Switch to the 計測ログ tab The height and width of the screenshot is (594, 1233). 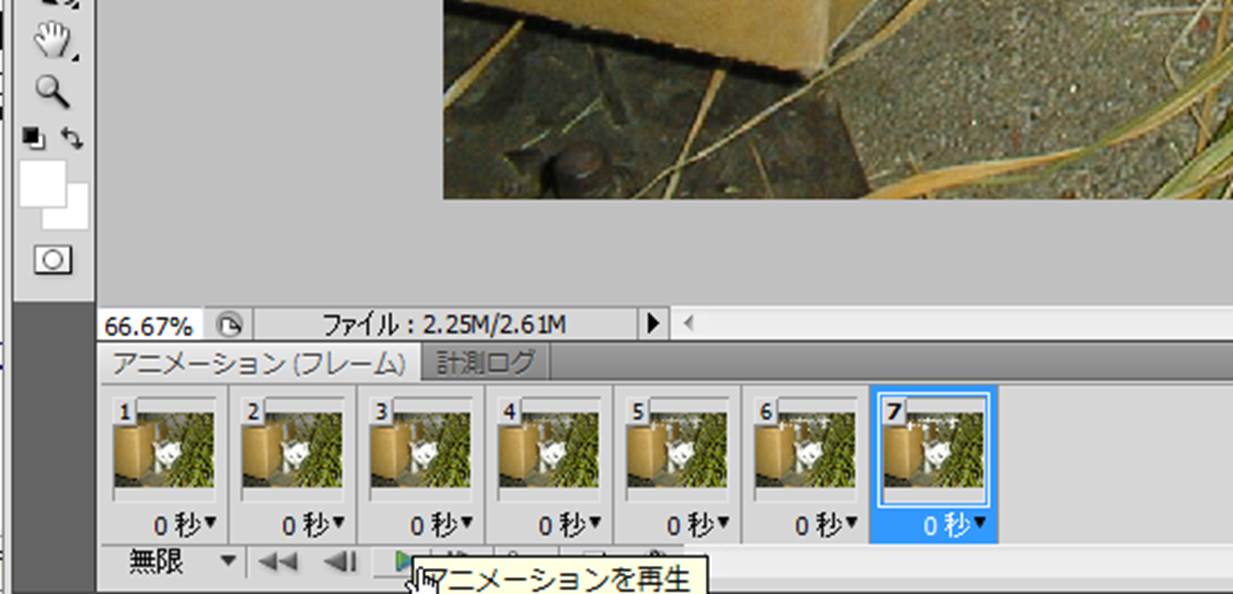pos(485,362)
